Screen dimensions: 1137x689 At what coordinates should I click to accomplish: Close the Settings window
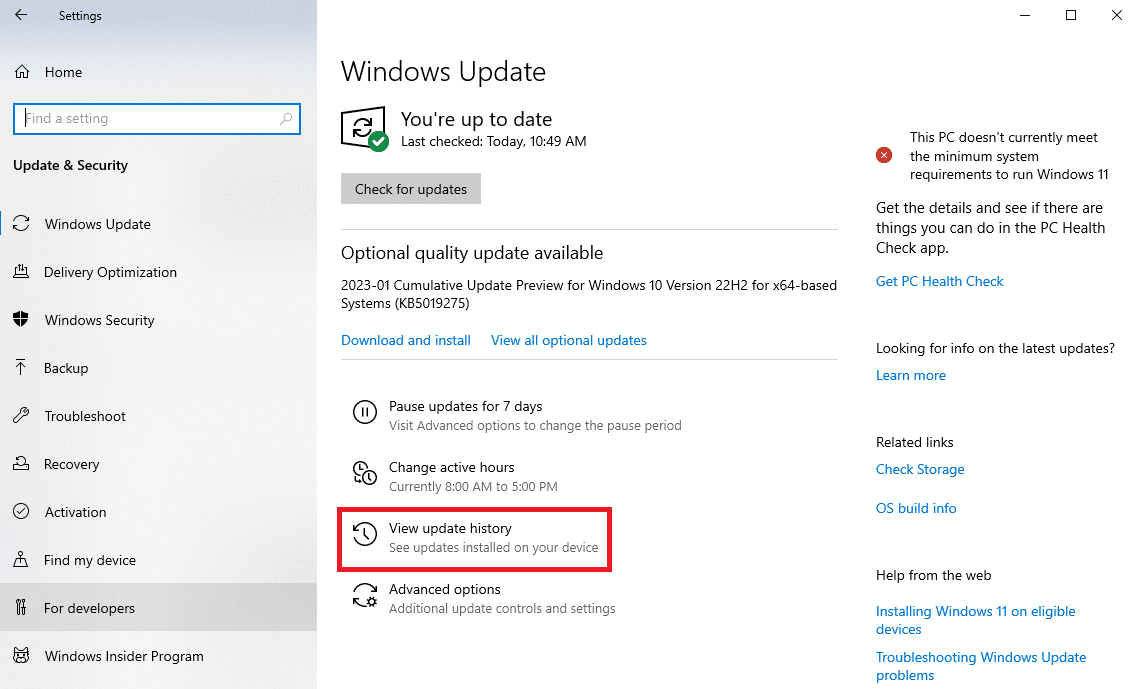[x=1117, y=15]
